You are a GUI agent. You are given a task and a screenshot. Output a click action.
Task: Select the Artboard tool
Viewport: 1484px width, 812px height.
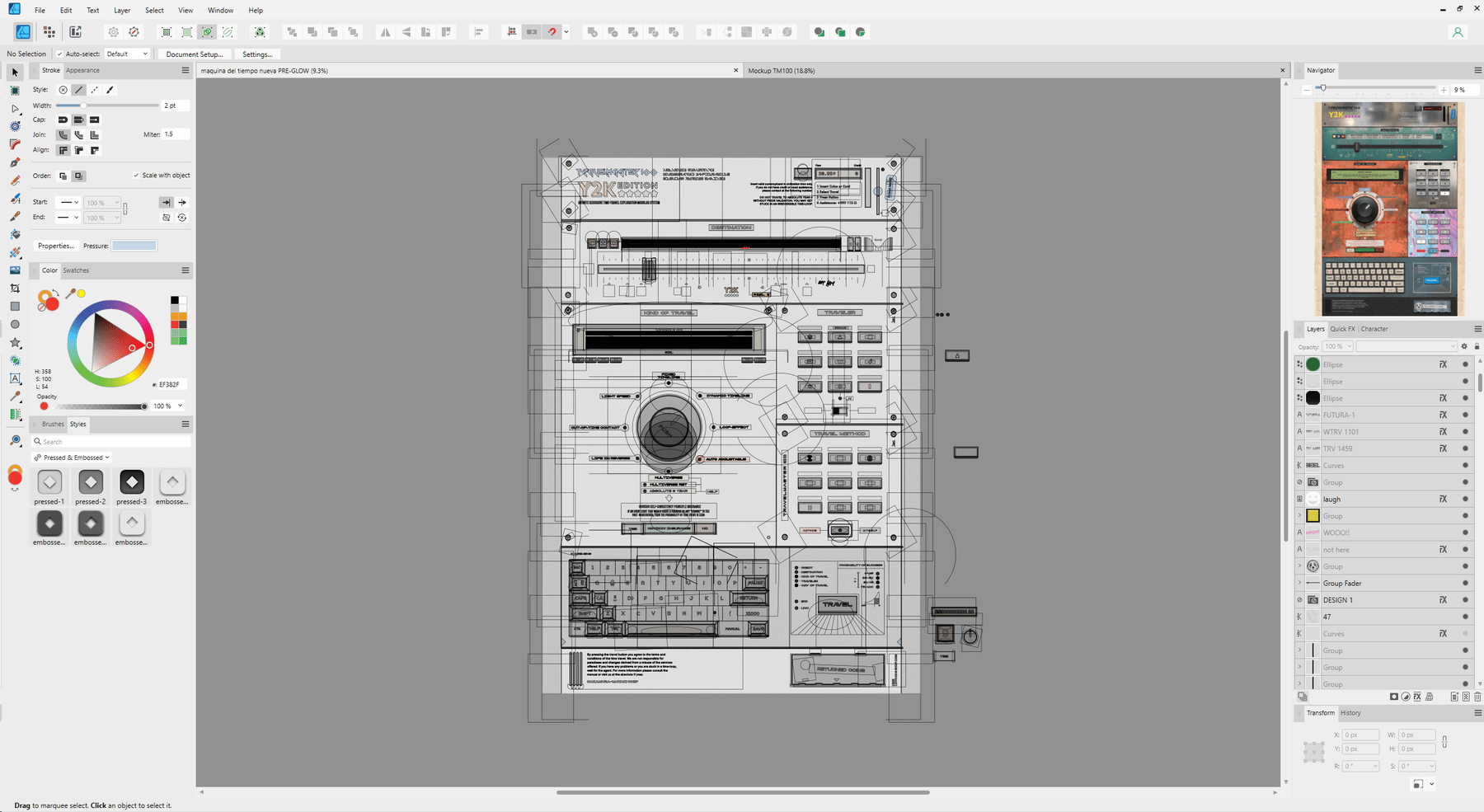(15, 91)
